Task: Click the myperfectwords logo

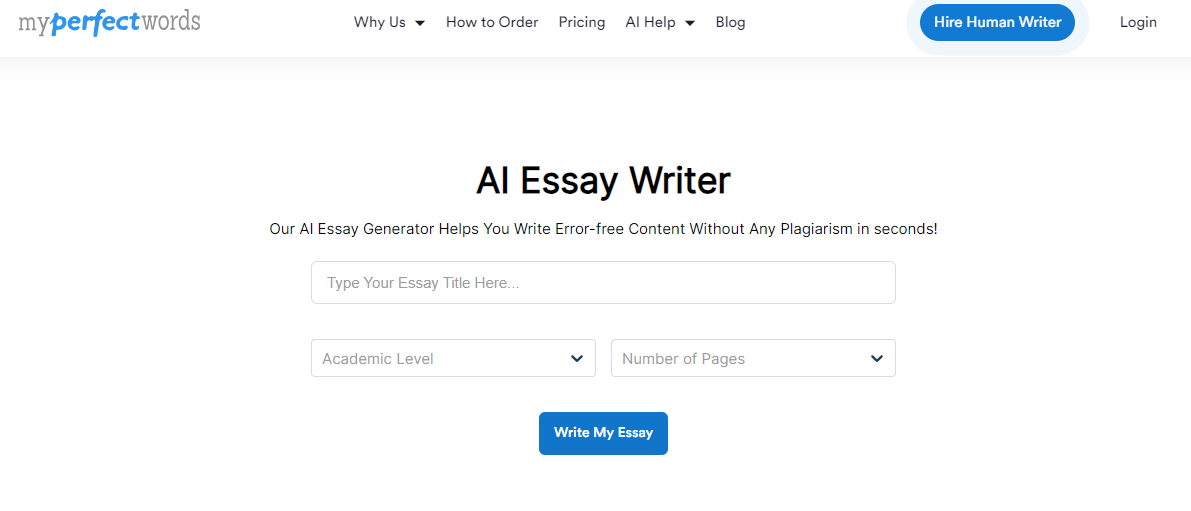Action: pyautogui.click(x=109, y=22)
